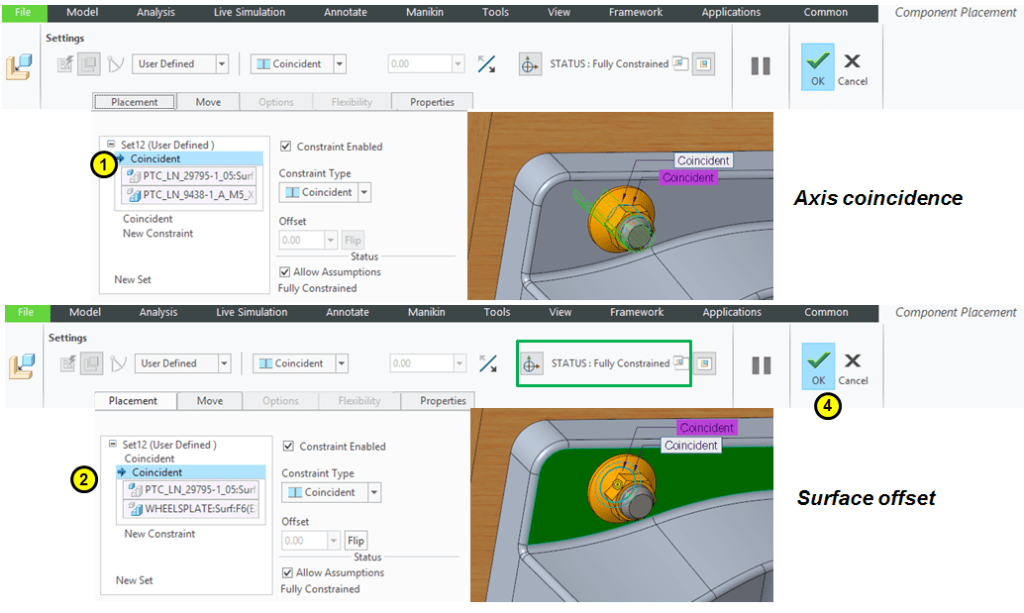Image resolution: width=1024 pixels, height=613 pixels.
Task: Toggle Constraint Enabled in the lower panel
Action: (x=288, y=446)
